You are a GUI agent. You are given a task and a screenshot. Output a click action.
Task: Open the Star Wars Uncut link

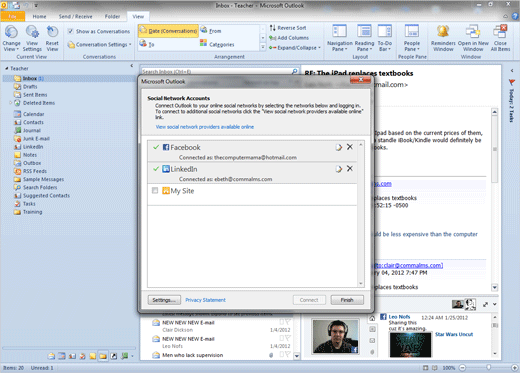pyautogui.click(x=454, y=334)
